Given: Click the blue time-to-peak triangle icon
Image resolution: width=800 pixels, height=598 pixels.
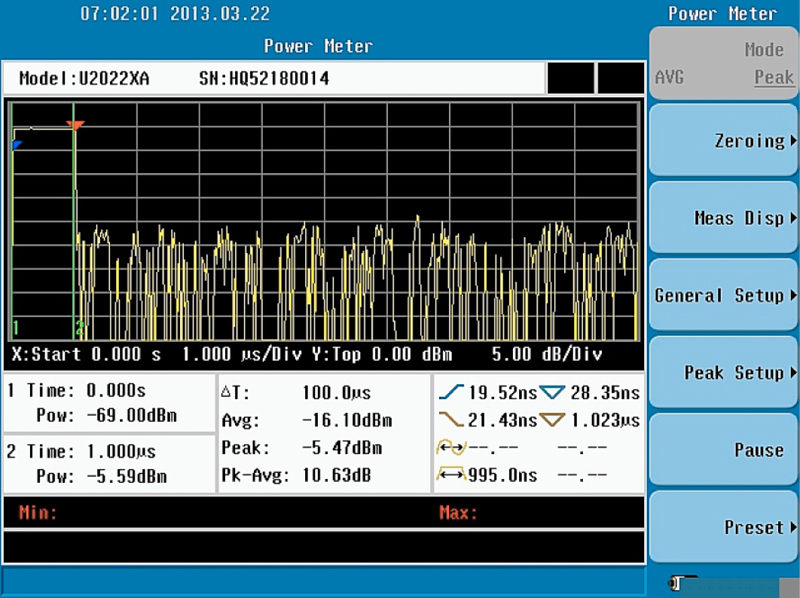Looking at the screenshot, I should click(x=552, y=393).
